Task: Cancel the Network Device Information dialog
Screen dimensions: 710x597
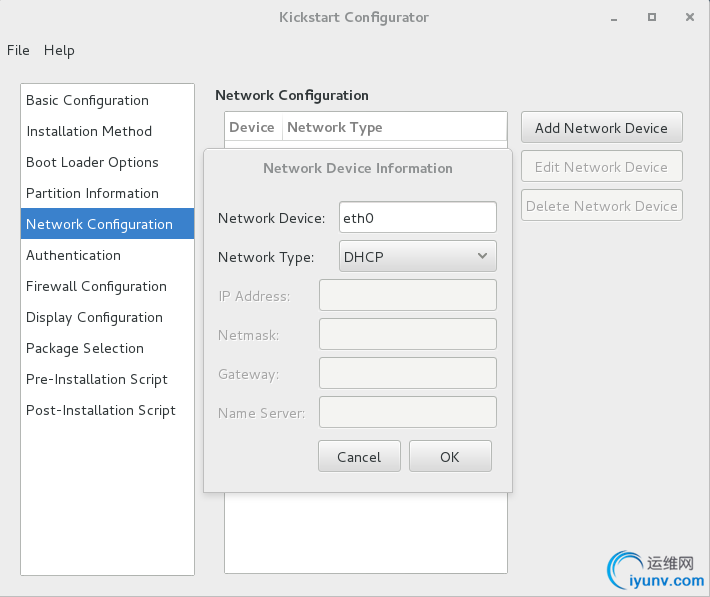Action: tap(359, 456)
